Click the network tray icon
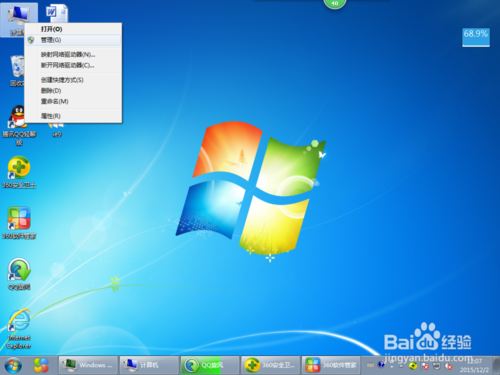 coord(436,366)
